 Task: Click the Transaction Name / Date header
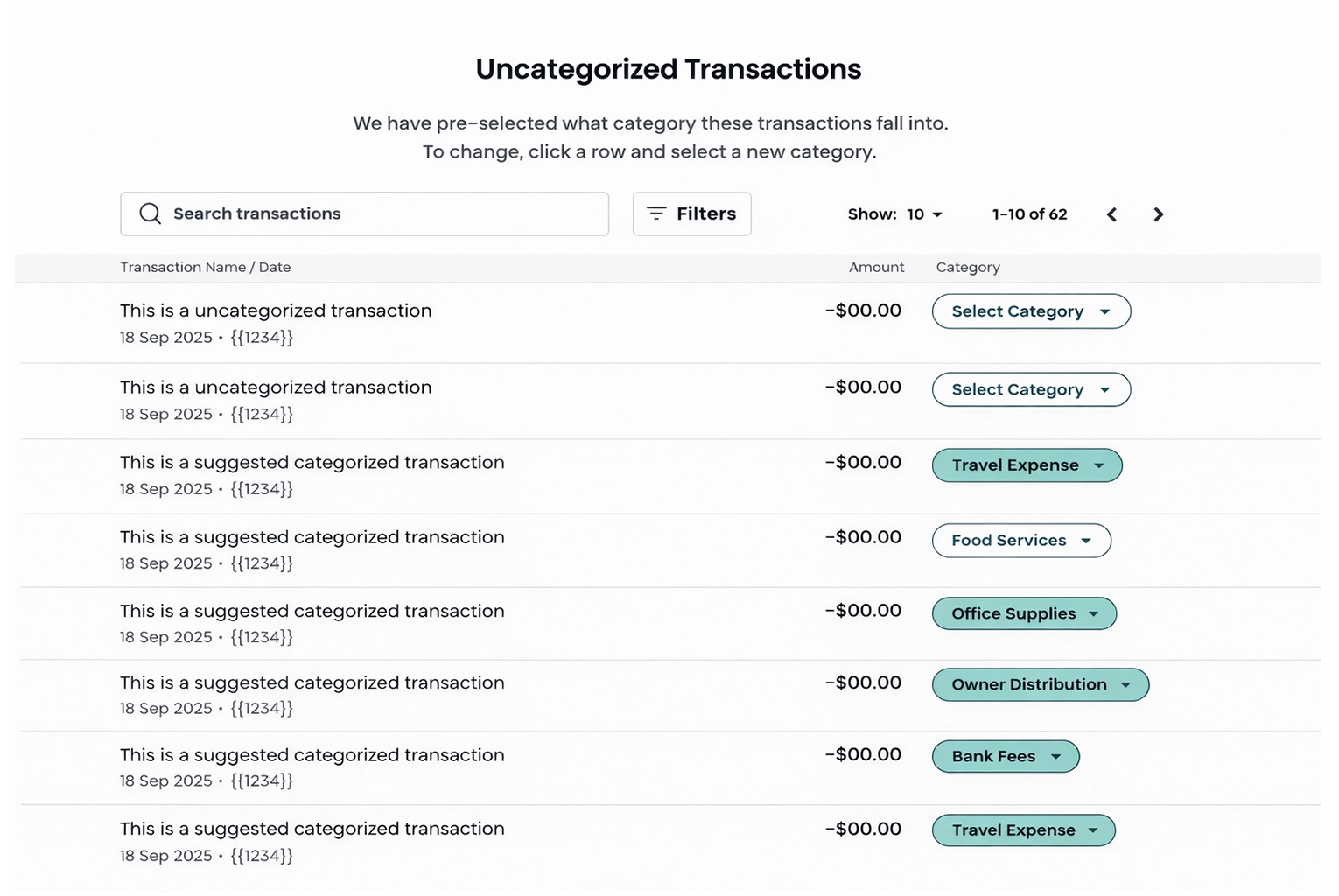pyautogui.click(x=205, y=268)
